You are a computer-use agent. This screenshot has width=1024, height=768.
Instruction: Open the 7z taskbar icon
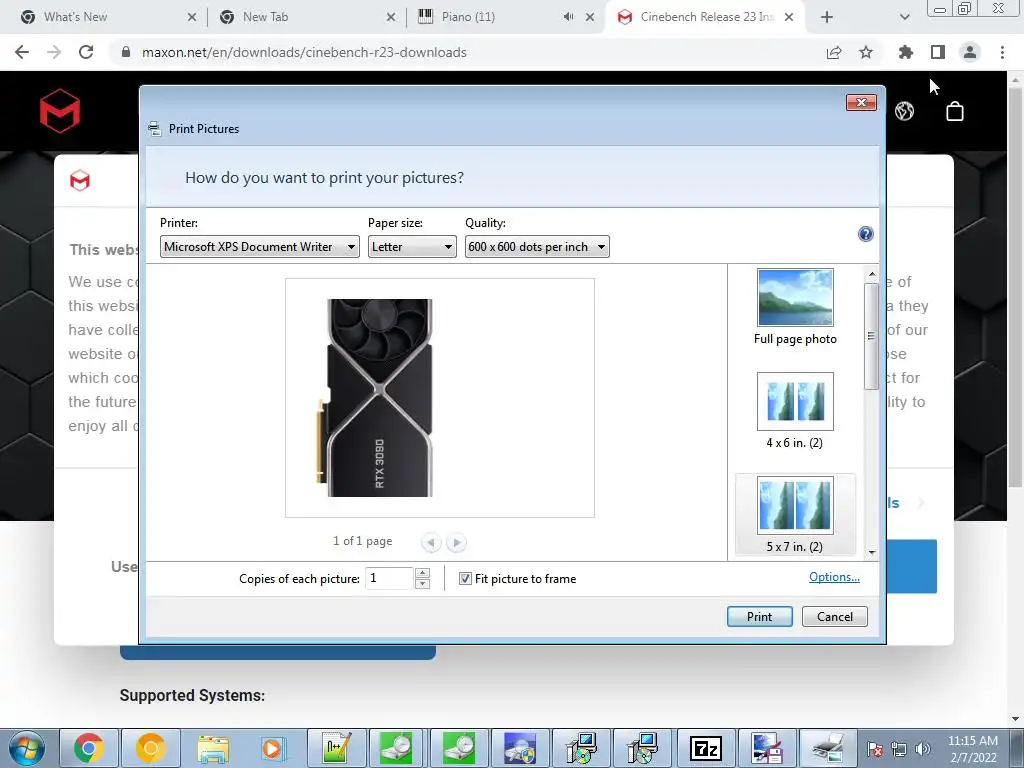click(x=705, y=748)
